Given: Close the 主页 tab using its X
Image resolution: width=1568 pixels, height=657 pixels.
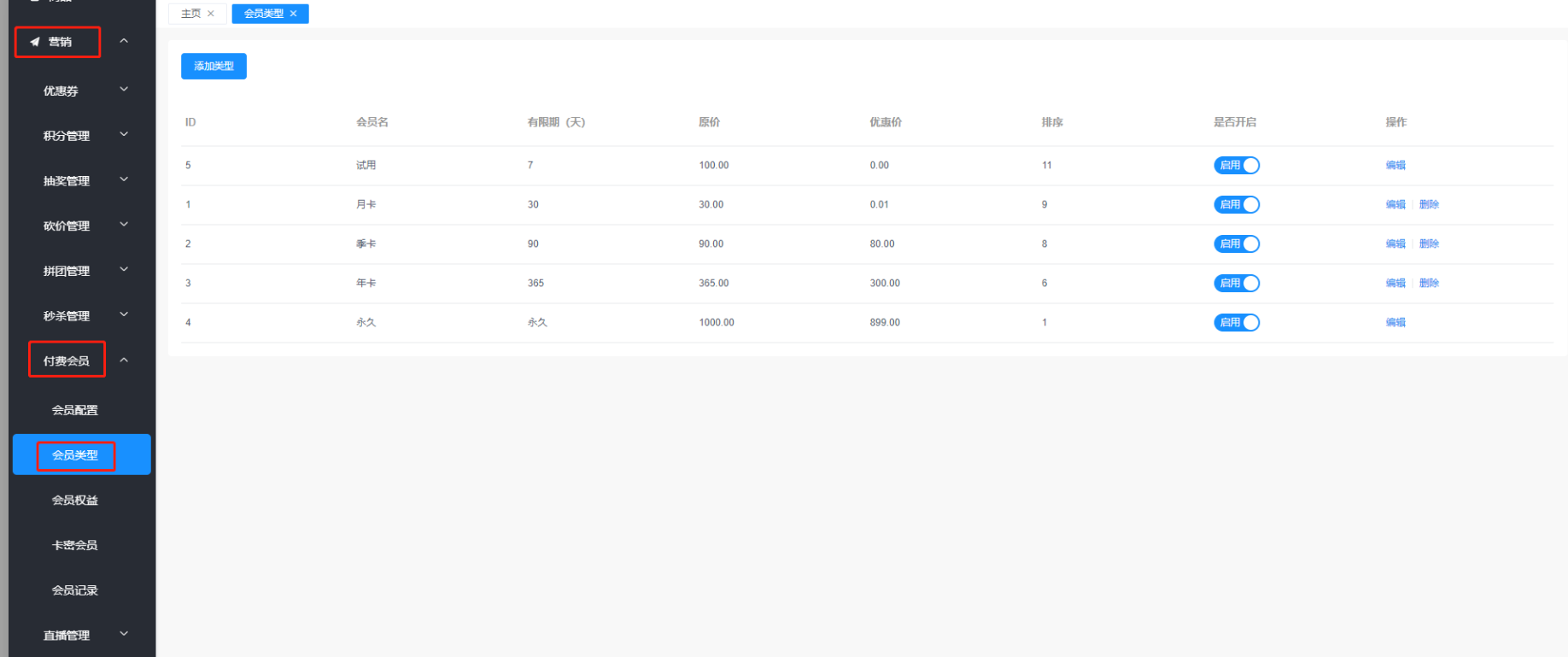Looking at the screenshot, I should pos(211,14).
